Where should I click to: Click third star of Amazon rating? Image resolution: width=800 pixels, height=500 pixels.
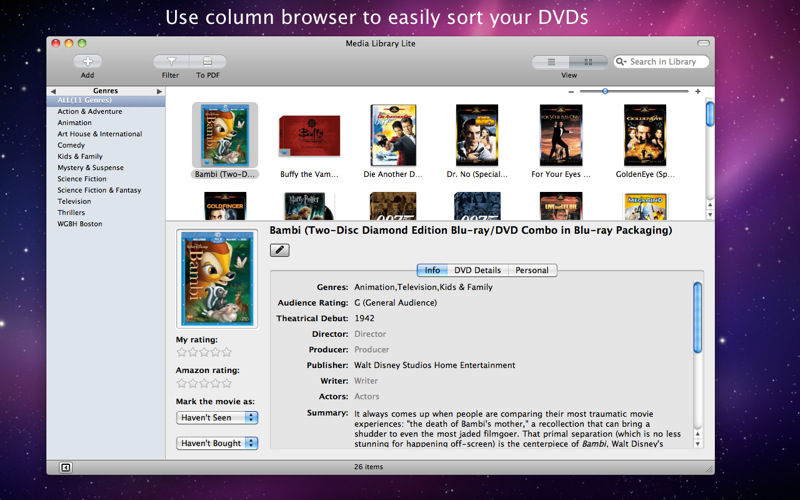point(204,383)
